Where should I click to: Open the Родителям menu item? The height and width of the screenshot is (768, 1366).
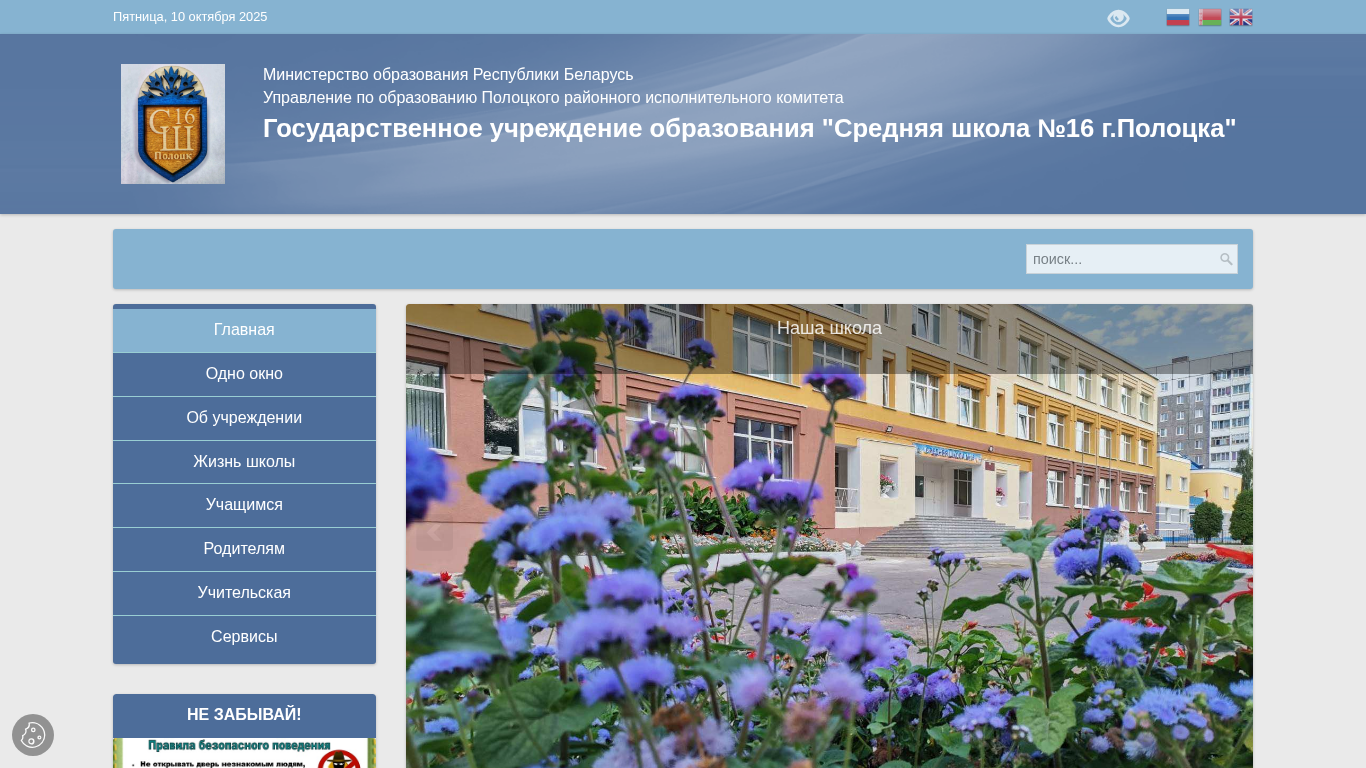pyautogui.click(x=244, y=549)
